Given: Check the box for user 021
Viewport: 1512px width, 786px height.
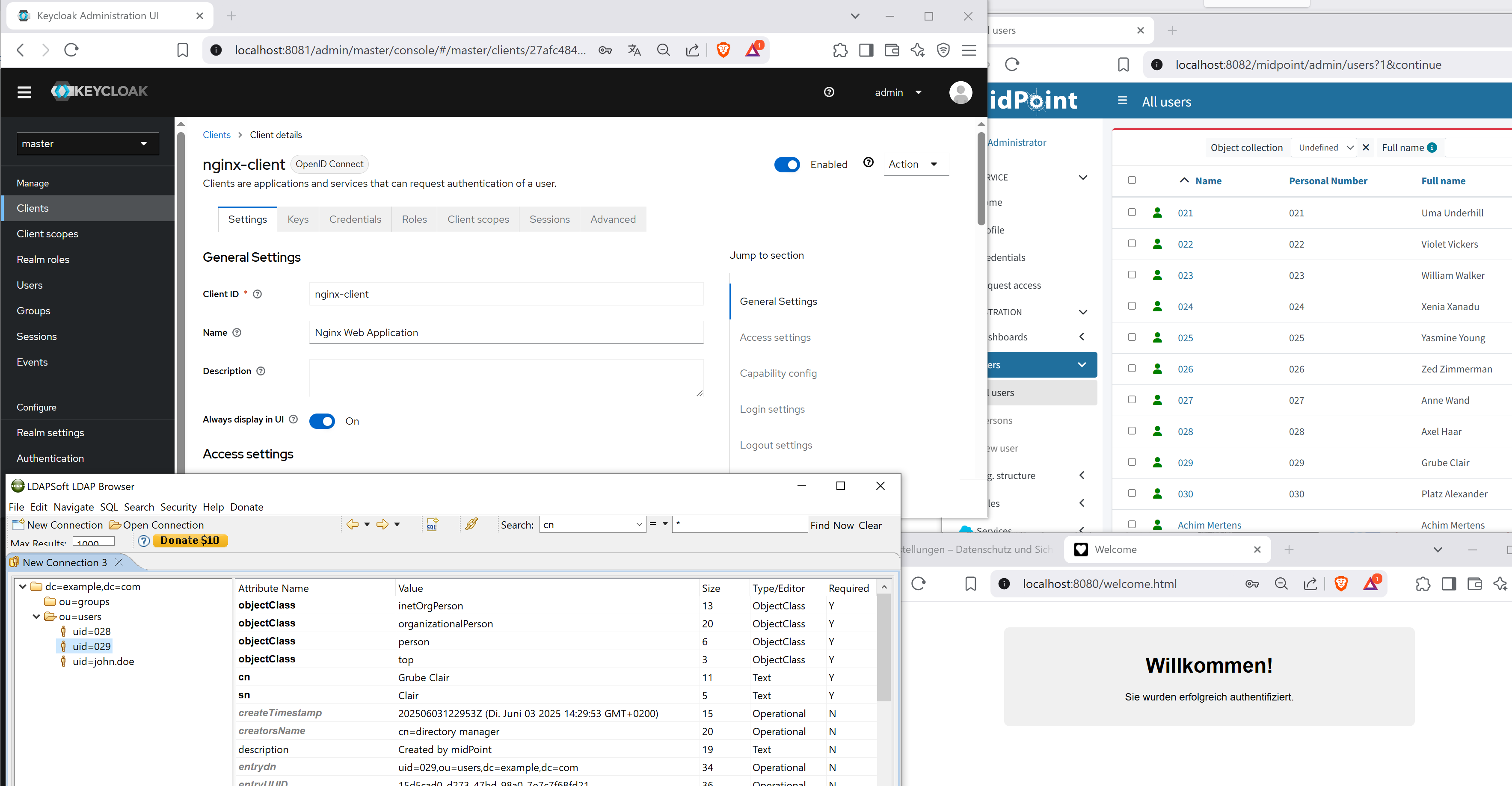Looking at the screenshot, I should point(1132,213).
